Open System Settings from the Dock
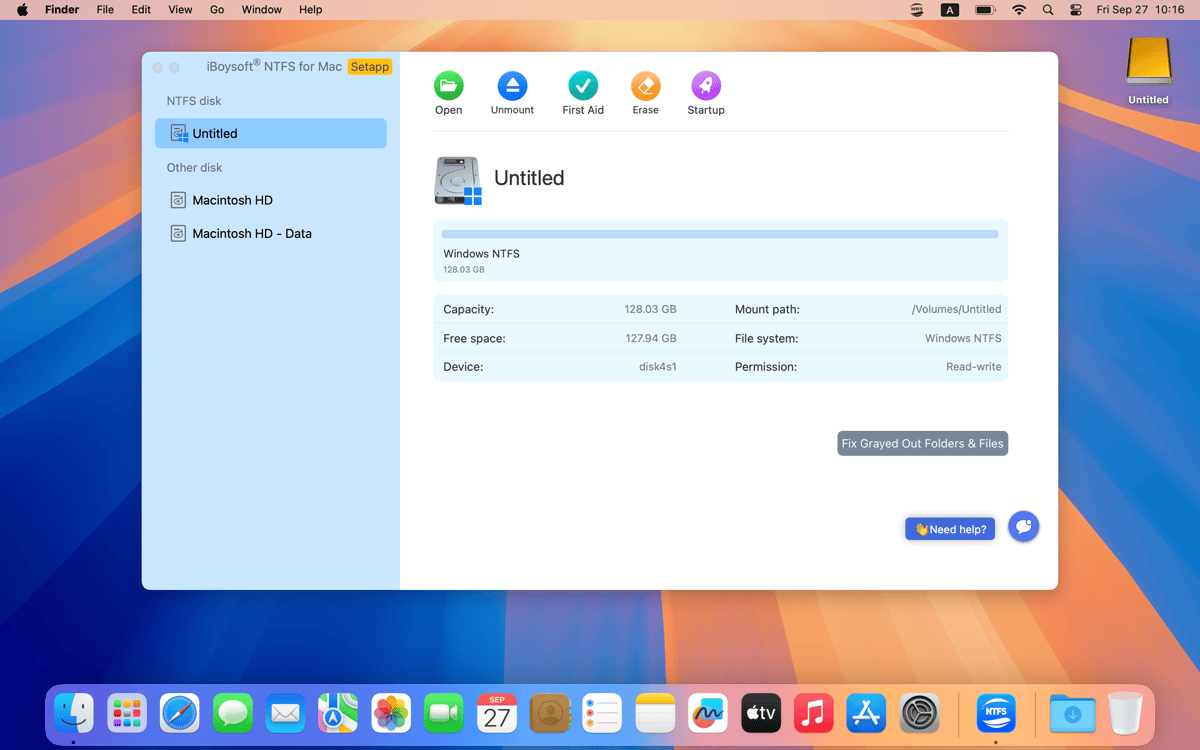Image resolution: width=1200 pixels, height=750 pixels. click(919, 714)
